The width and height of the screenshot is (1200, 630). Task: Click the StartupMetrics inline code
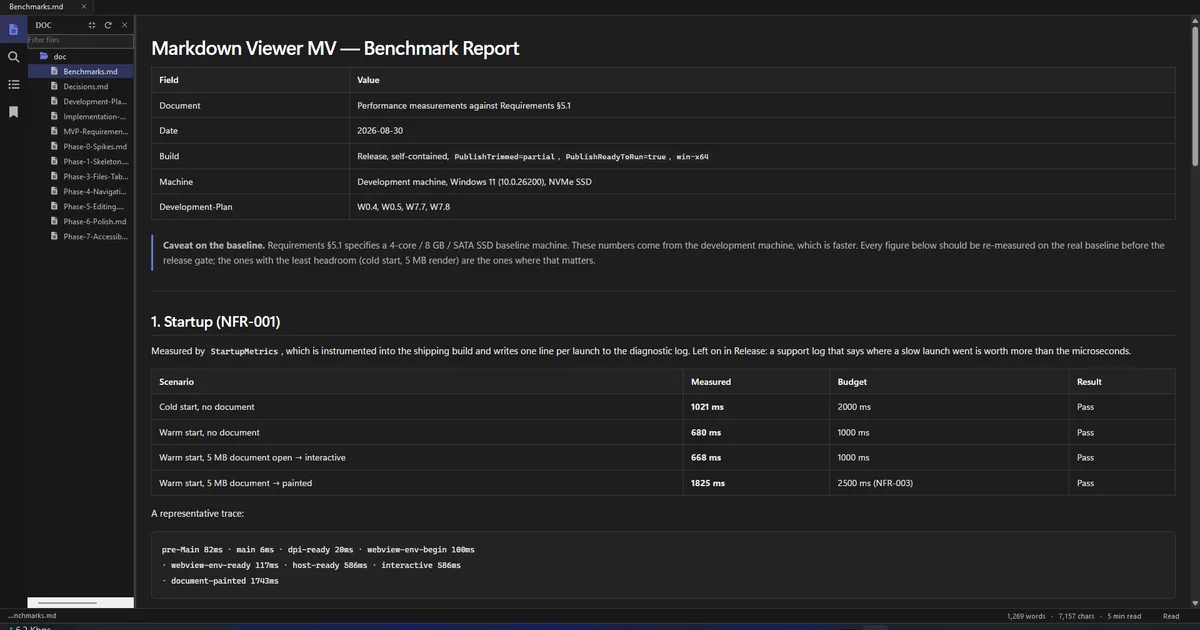point(246,352)
